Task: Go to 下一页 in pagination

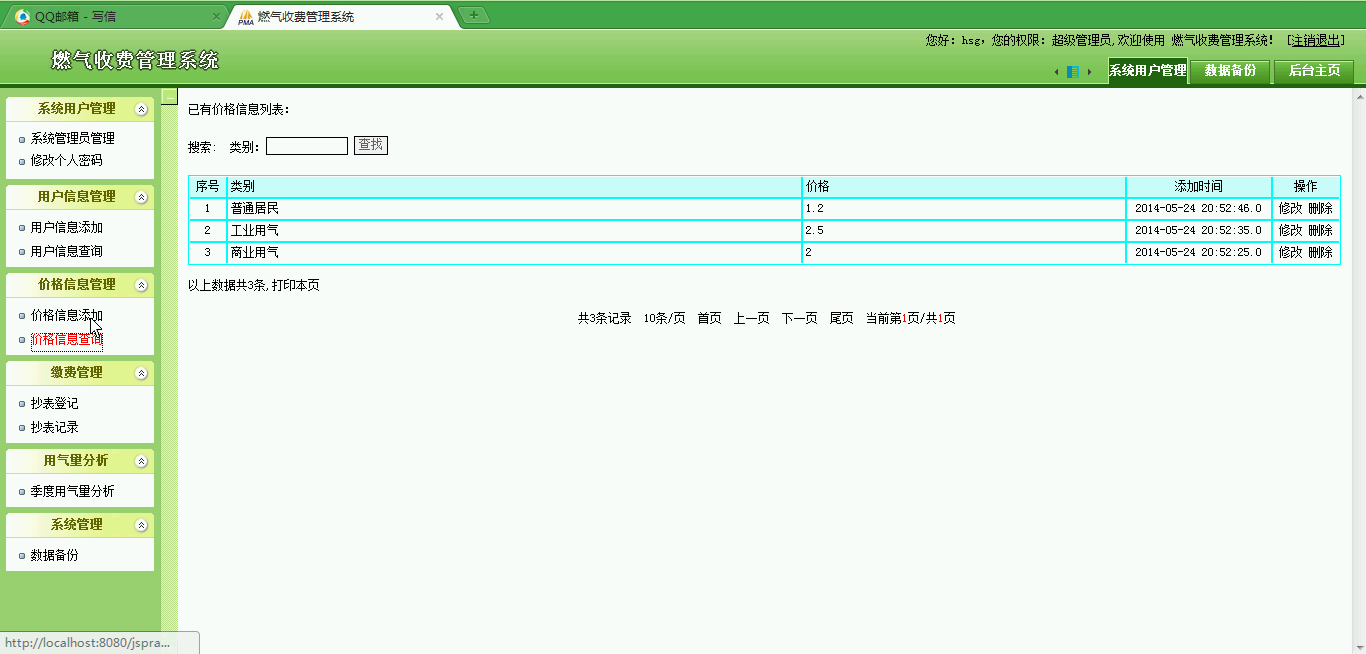Action: tap(799, 319)
